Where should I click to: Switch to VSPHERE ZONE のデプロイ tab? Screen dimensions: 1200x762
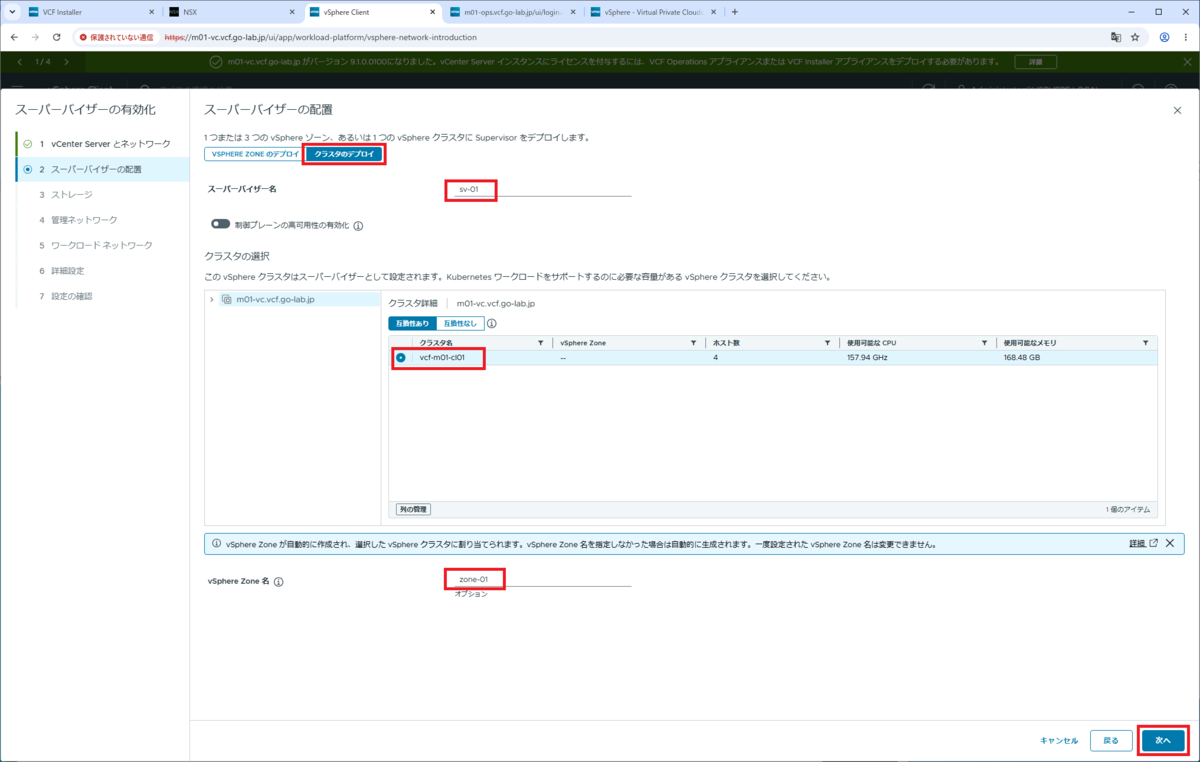click(255, 154)
